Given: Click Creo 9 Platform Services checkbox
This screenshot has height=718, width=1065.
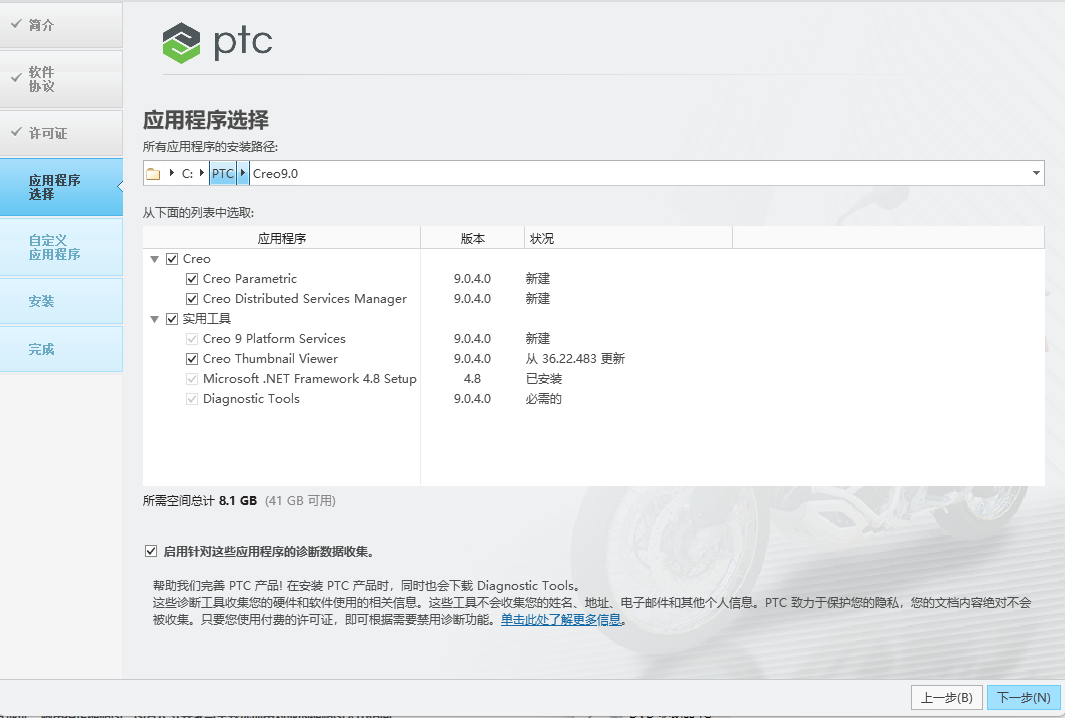Looking at the screenshot, I should (192, 339).
